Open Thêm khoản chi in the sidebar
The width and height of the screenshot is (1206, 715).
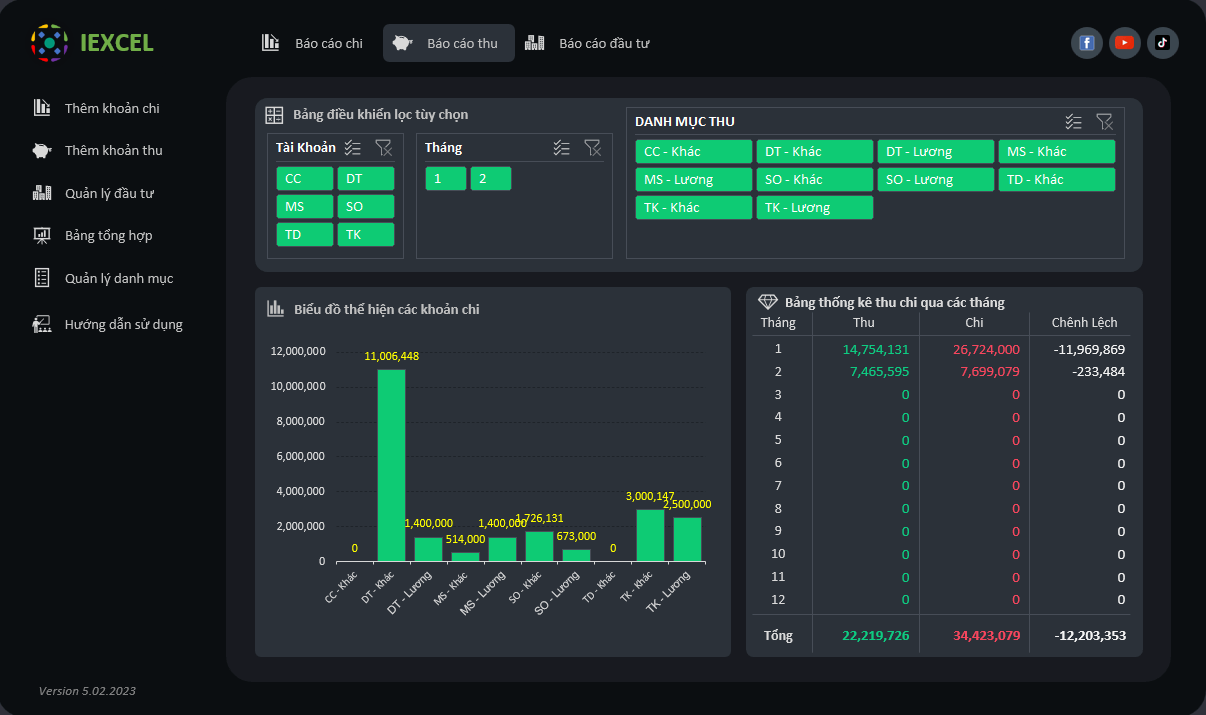tap(112, 108)
